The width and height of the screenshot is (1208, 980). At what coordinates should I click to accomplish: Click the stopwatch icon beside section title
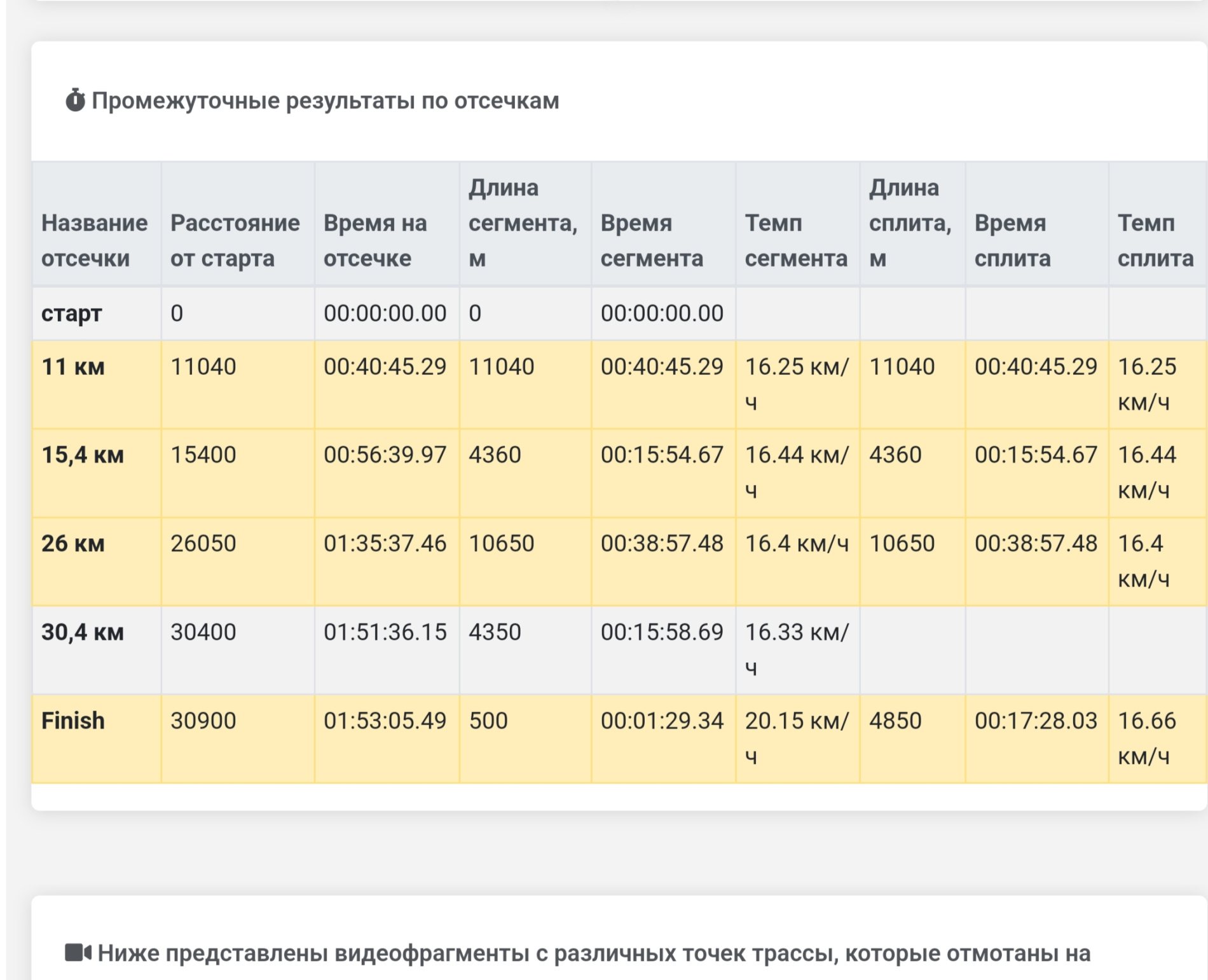(x=75, y=100)
